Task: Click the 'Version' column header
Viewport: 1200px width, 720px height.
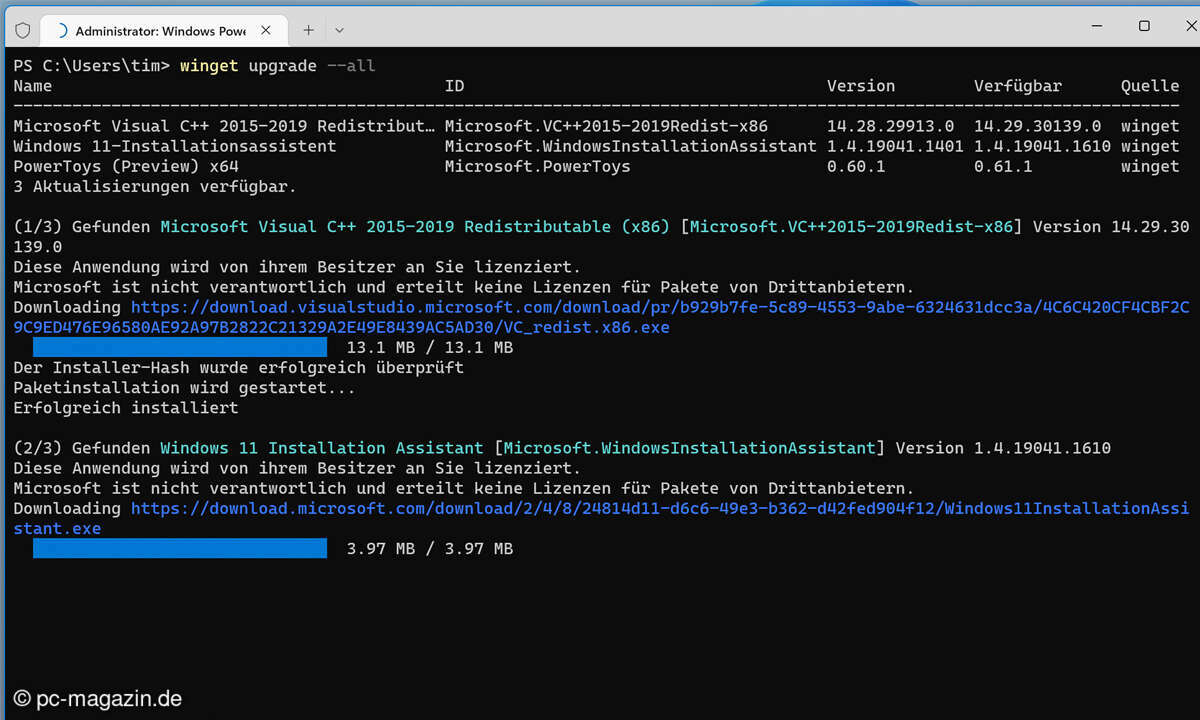Action: (x=861, y=86)
